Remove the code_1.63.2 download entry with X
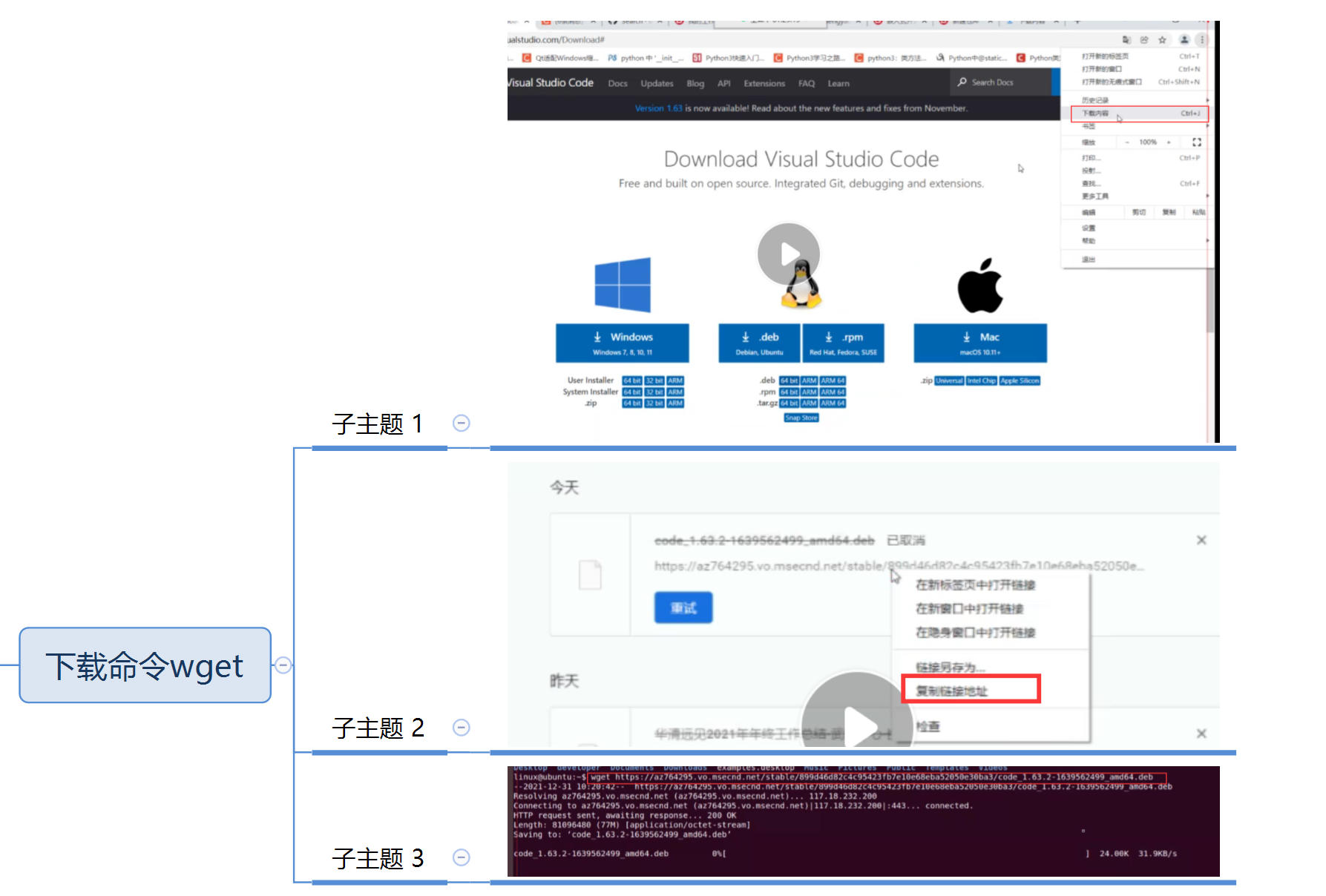Screen dimensions: 1326x896 point(1201,540)
